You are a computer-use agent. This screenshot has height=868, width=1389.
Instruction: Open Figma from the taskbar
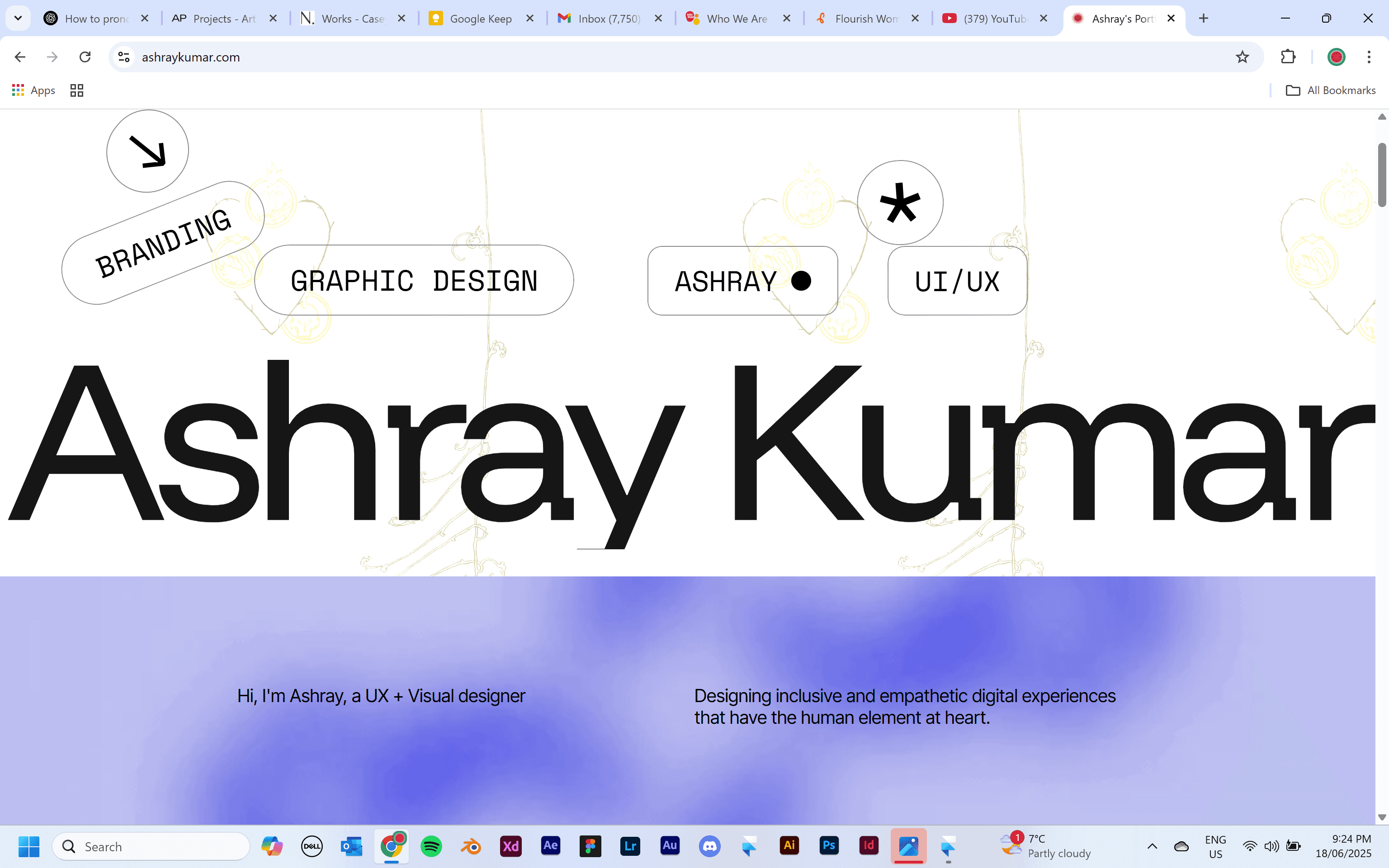pyautogui.click(x=590, y=845)
